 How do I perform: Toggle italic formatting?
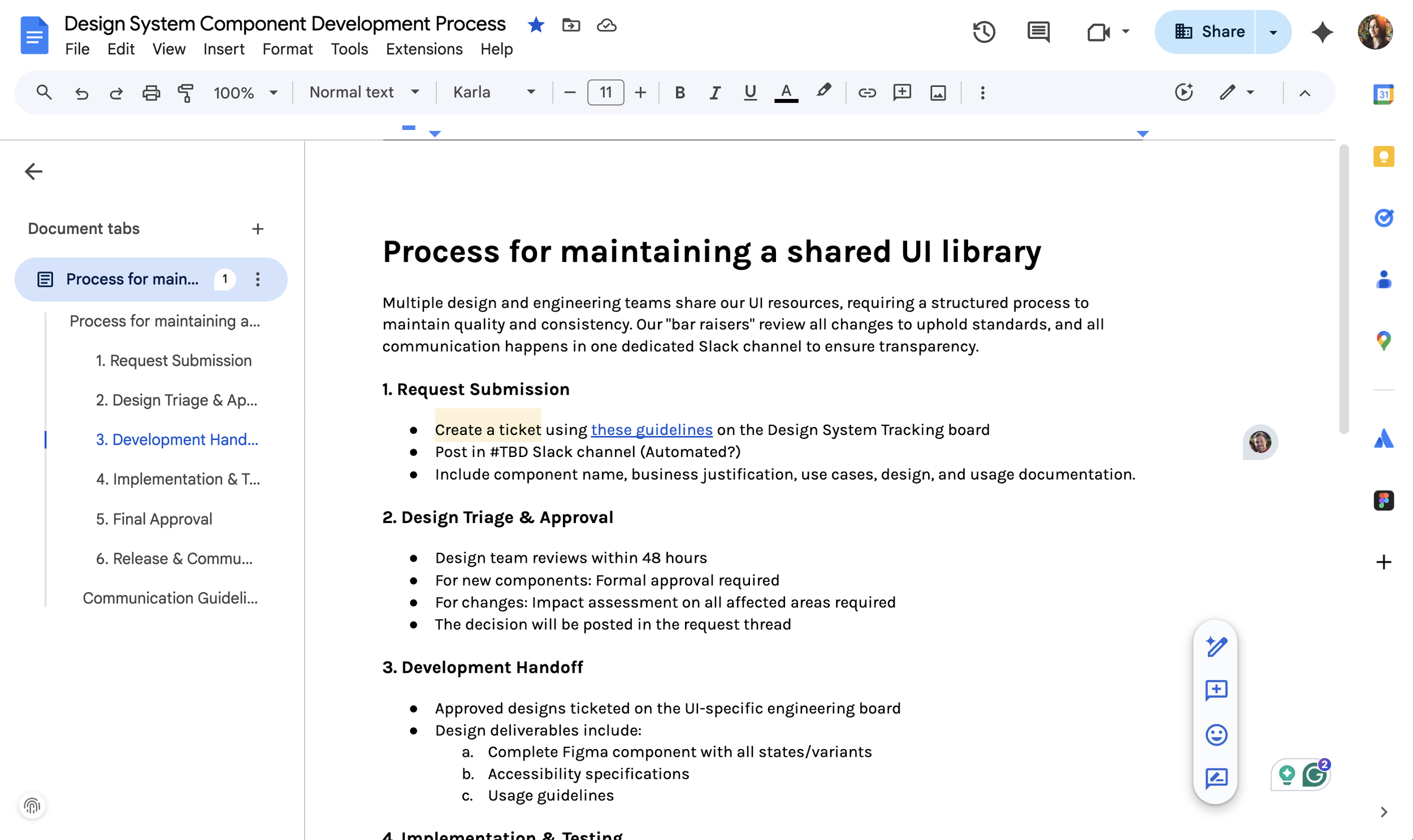click(715, 92)
